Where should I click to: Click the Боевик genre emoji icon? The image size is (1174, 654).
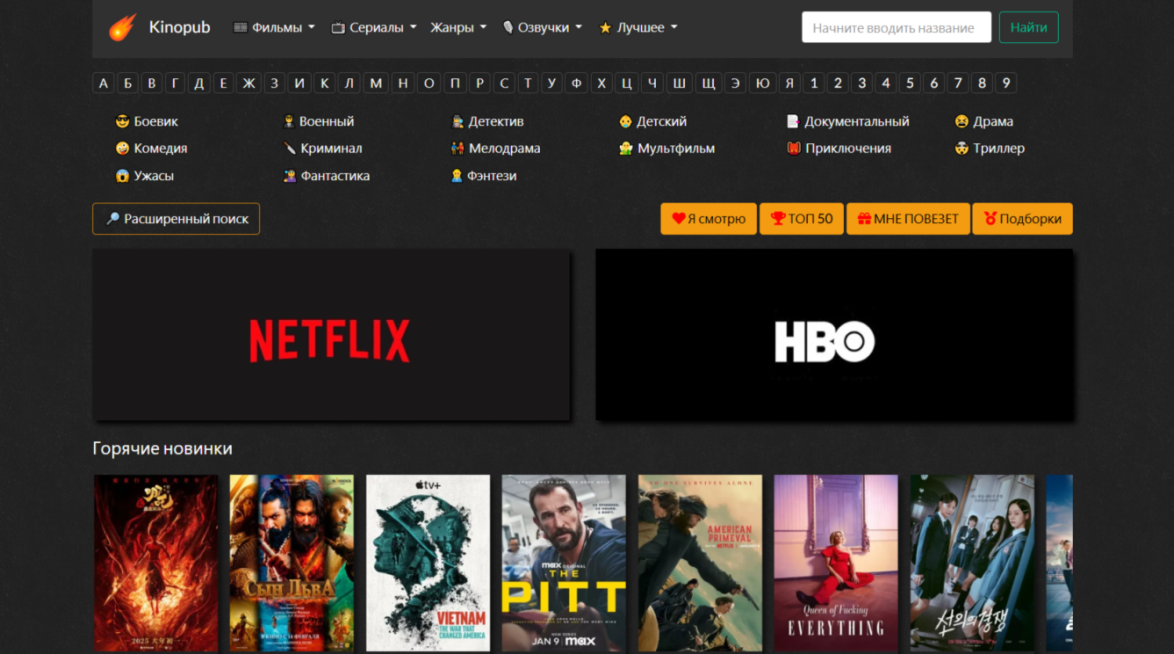click(x=122, y=121)
